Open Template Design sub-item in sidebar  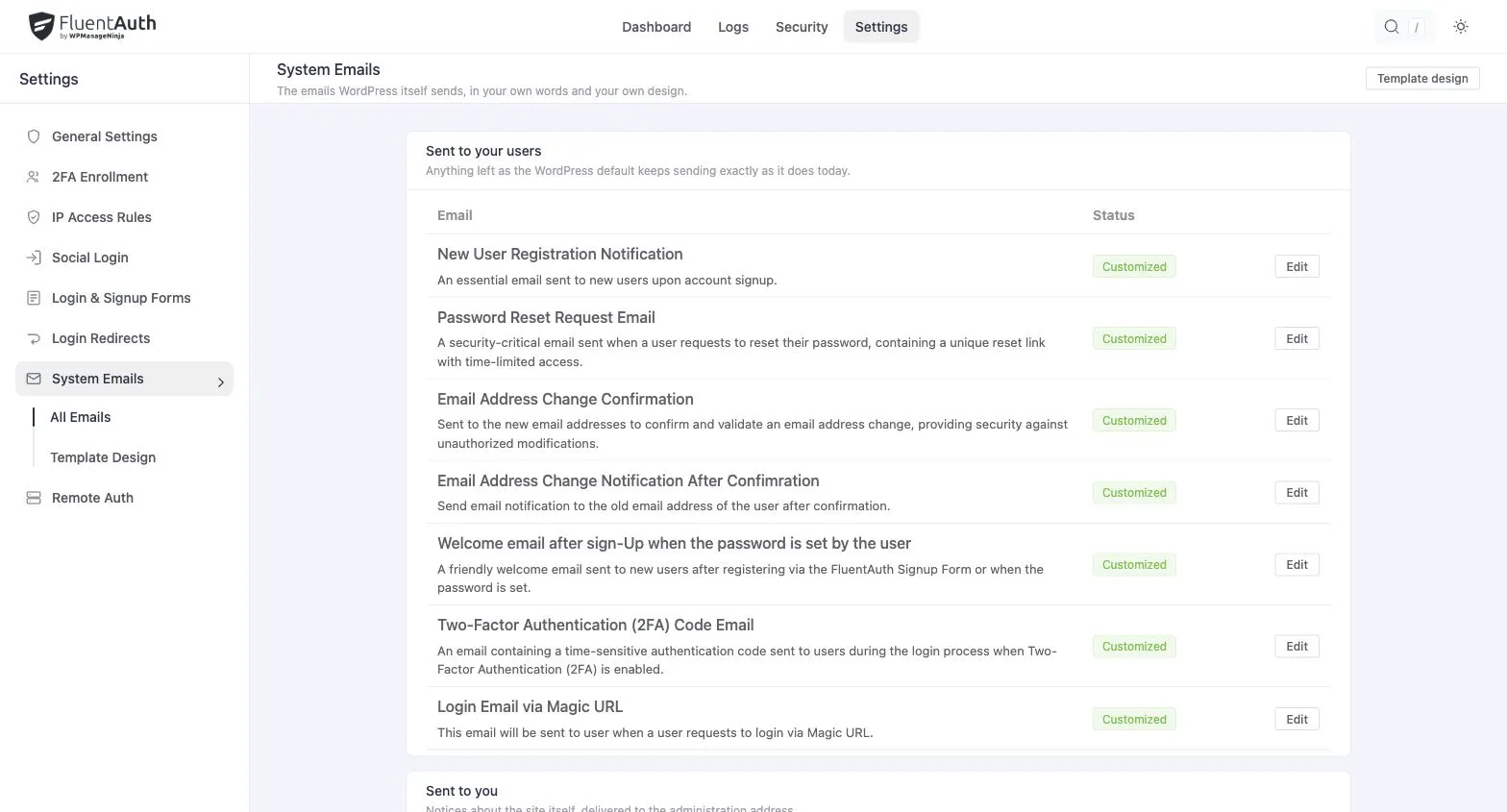[103, 457]
